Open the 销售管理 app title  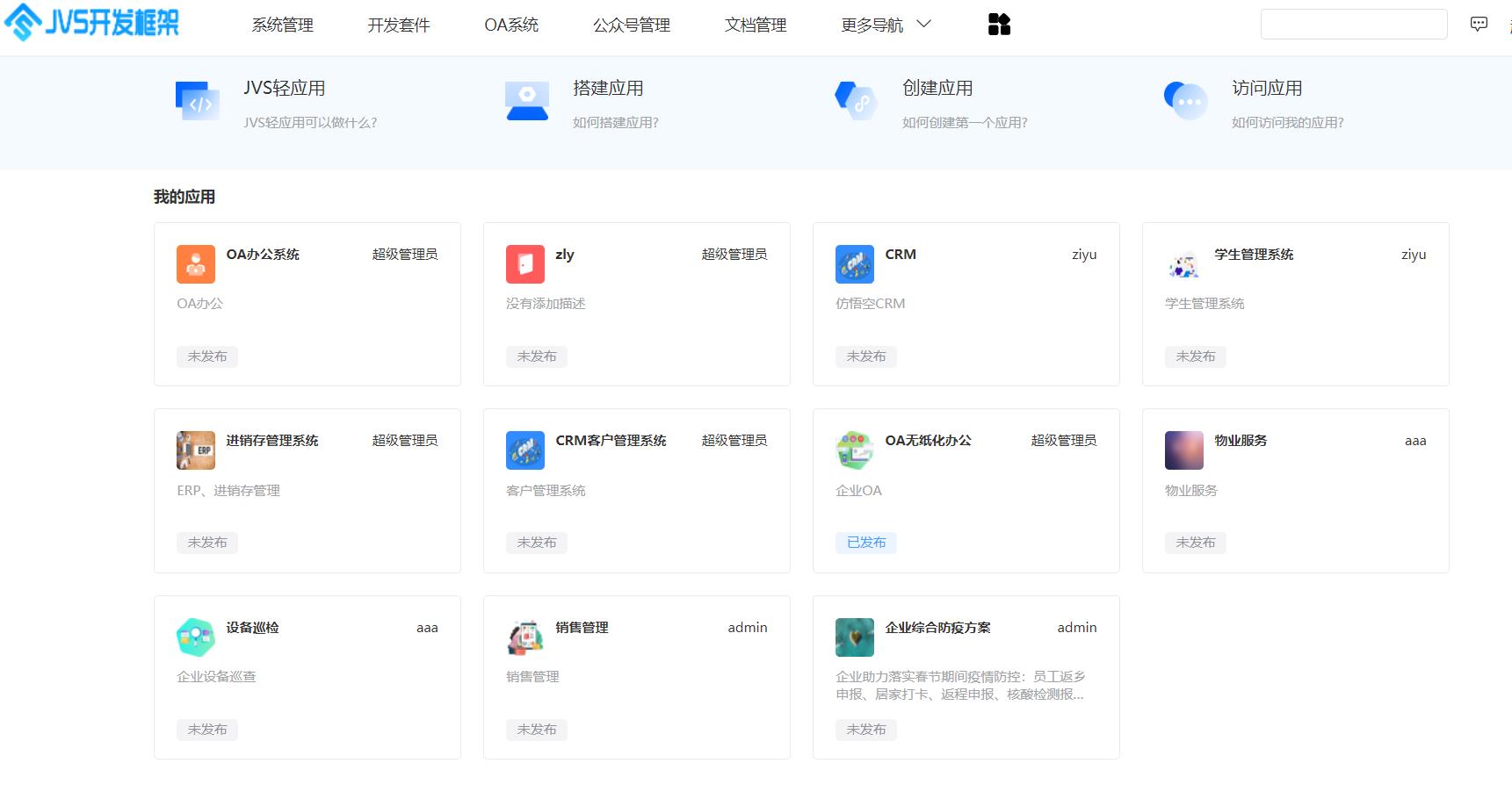pyautogui.click(x=582, y=628)
